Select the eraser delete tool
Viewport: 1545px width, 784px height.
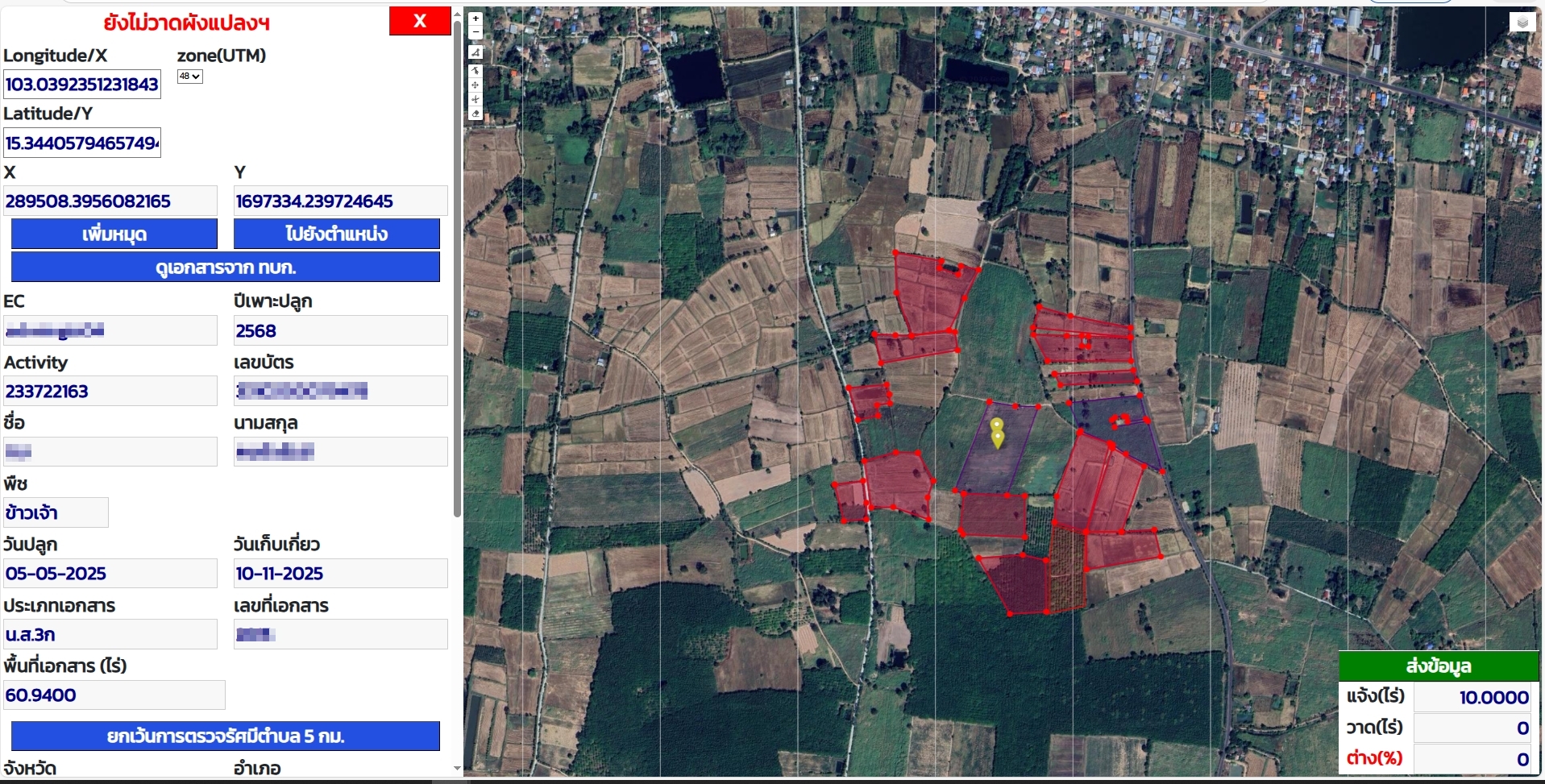(x=476, y=114)
